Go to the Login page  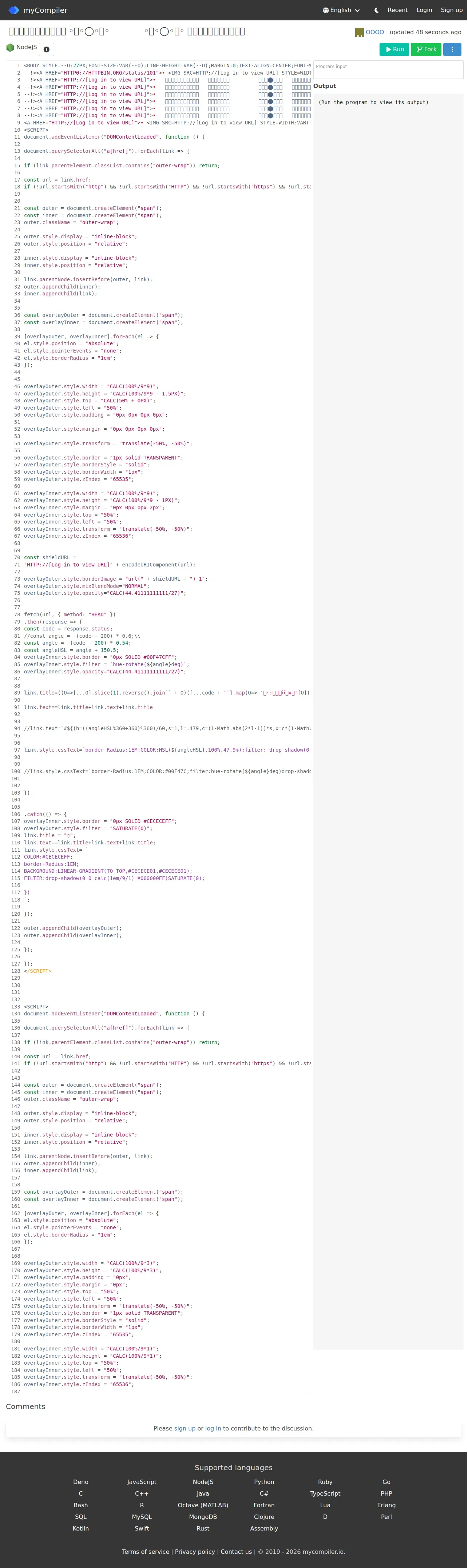point(424,10)
